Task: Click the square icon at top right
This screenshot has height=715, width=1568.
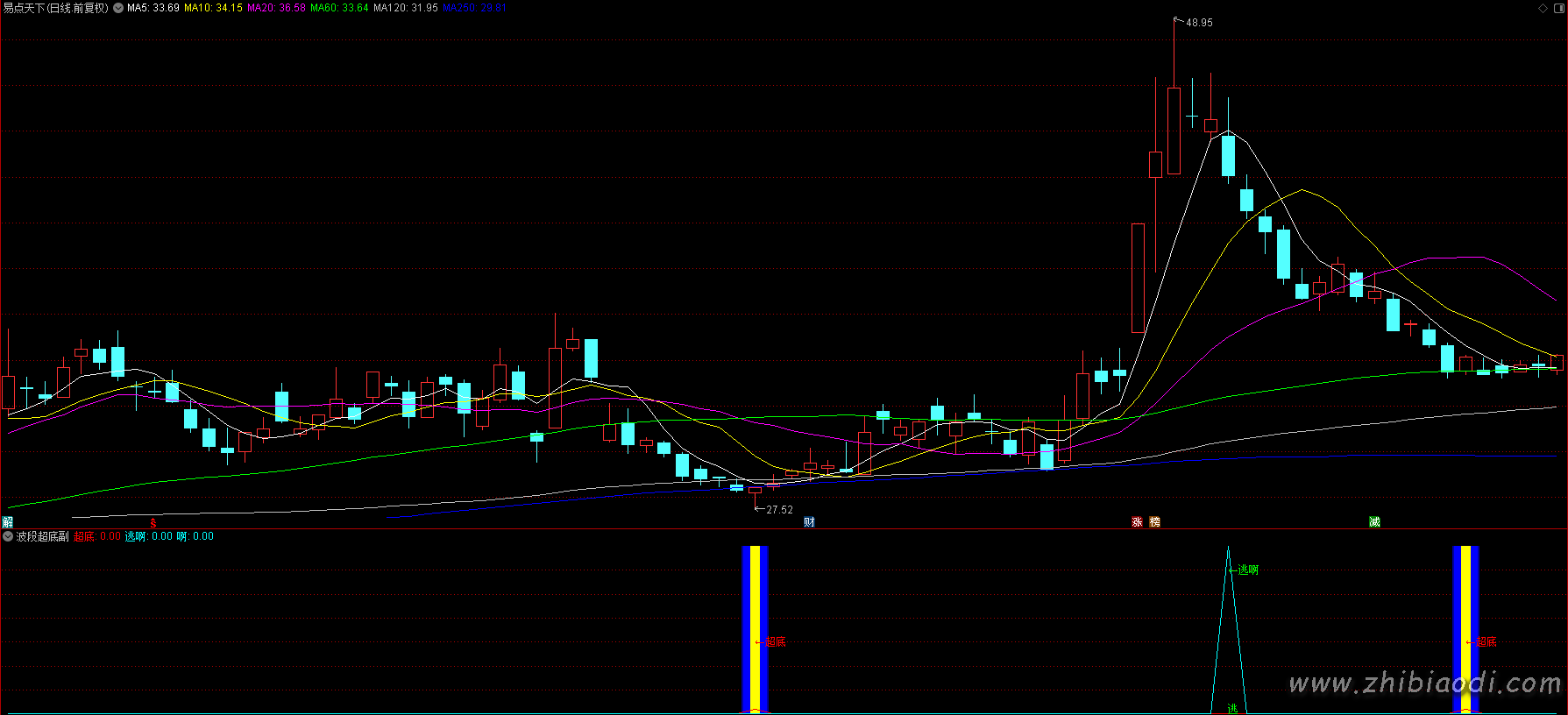Action: [1558, 8]
